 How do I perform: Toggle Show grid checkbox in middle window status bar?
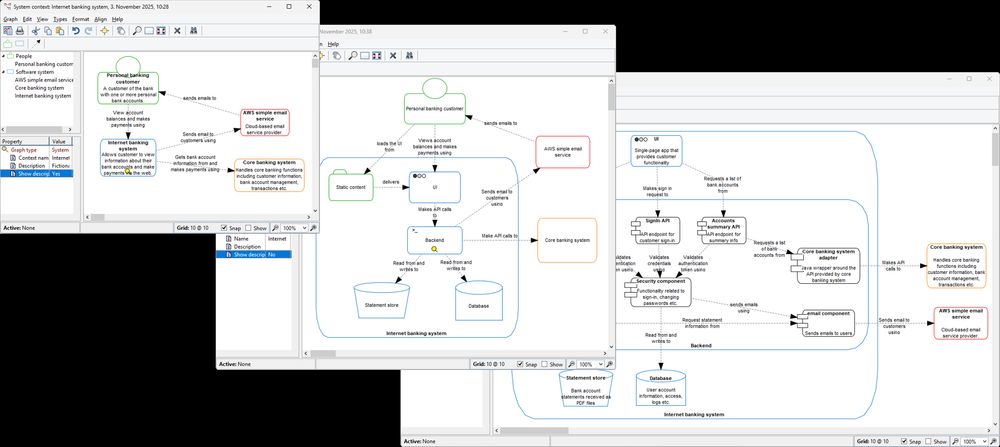pos(545,364)
